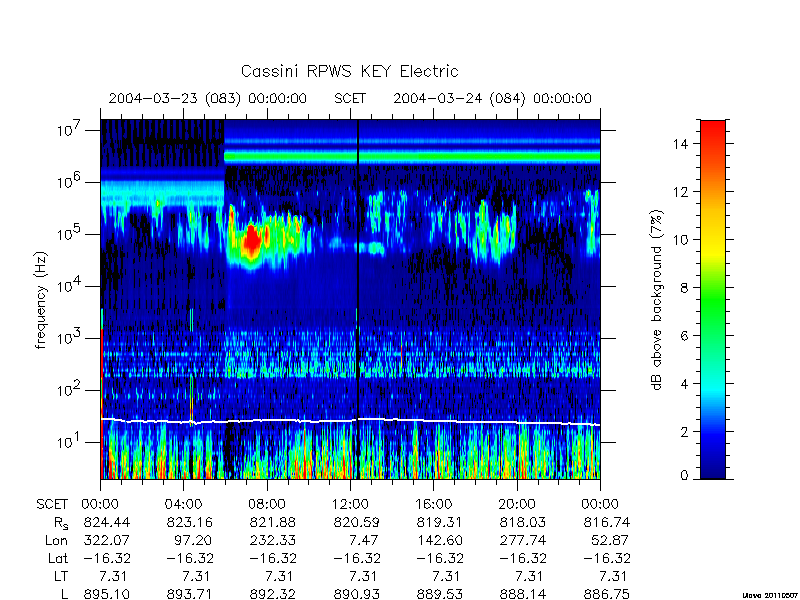Viewport: 800px width, 600px height.
Task: Click the 20:00 time tick label
Action: pyautogui.click(x=516, y=505)
